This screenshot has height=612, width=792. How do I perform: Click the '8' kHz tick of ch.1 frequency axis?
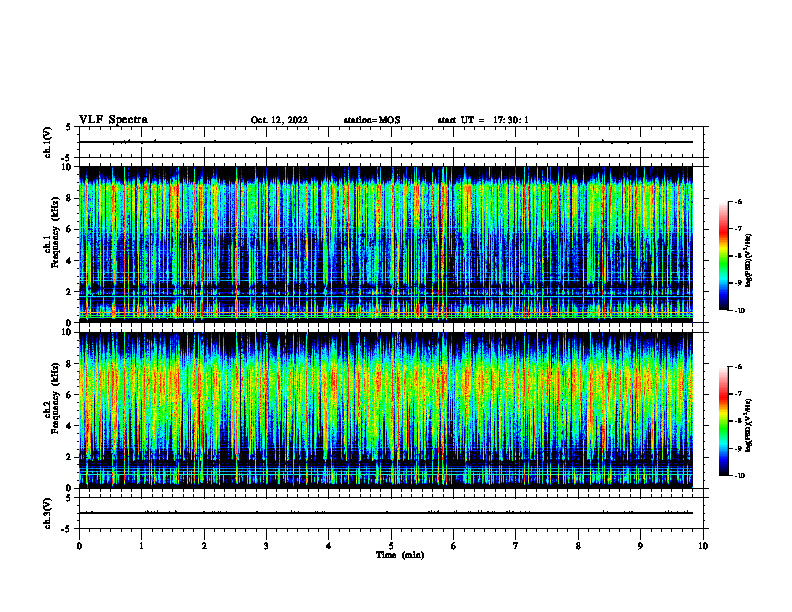pyautogui.click(x=69, y=198)
